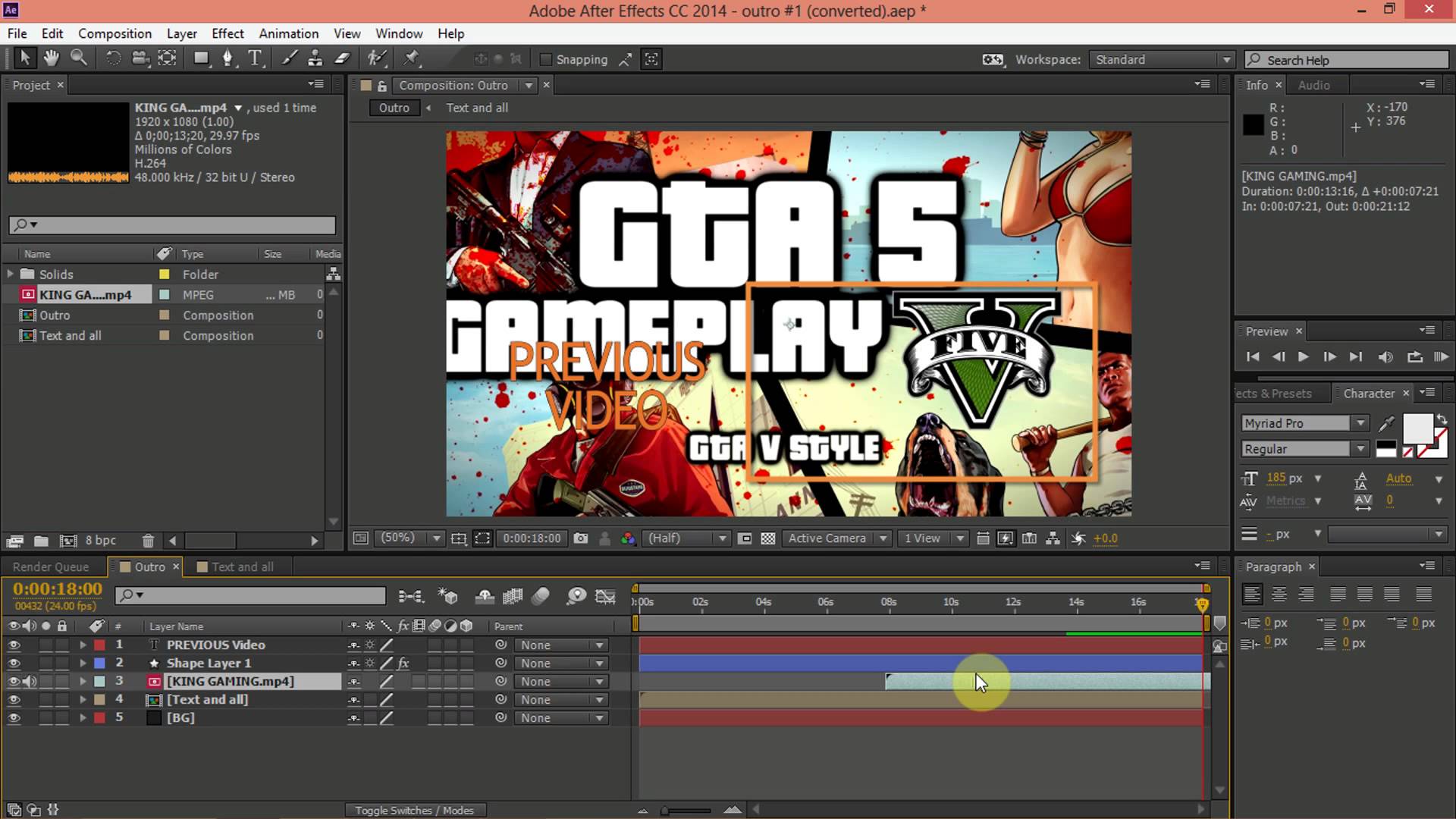Open the Regular font style dropdown
This screenshot has width=1456, height=819.
1304,449
